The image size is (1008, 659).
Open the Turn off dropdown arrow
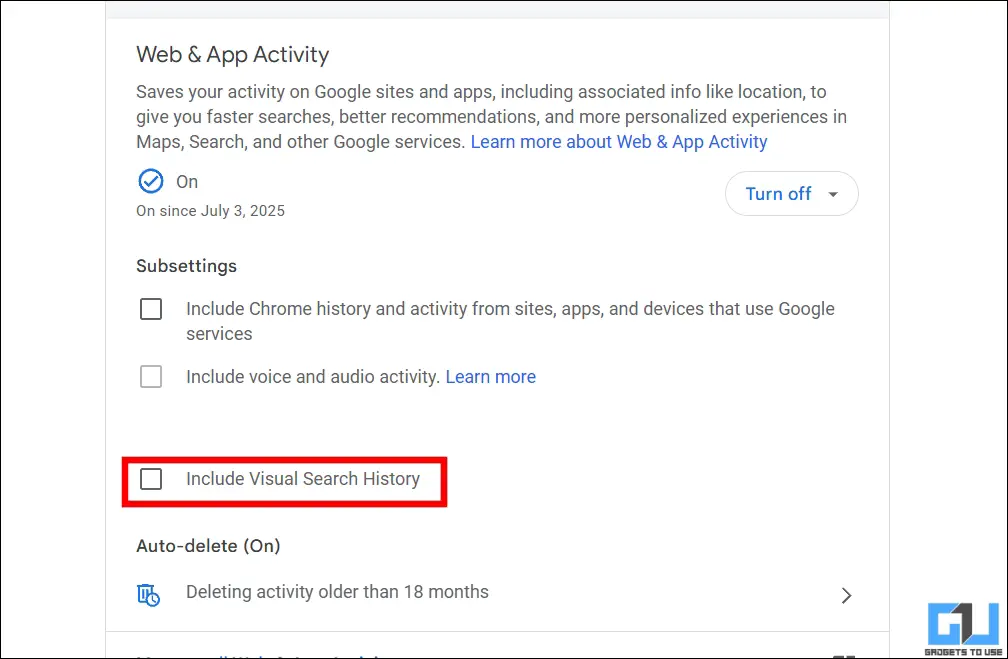coord(833,194)
